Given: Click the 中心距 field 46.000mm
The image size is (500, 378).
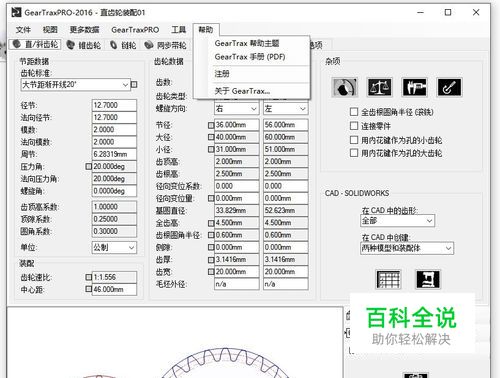Looking at the screenshot, I should [114, 289].
